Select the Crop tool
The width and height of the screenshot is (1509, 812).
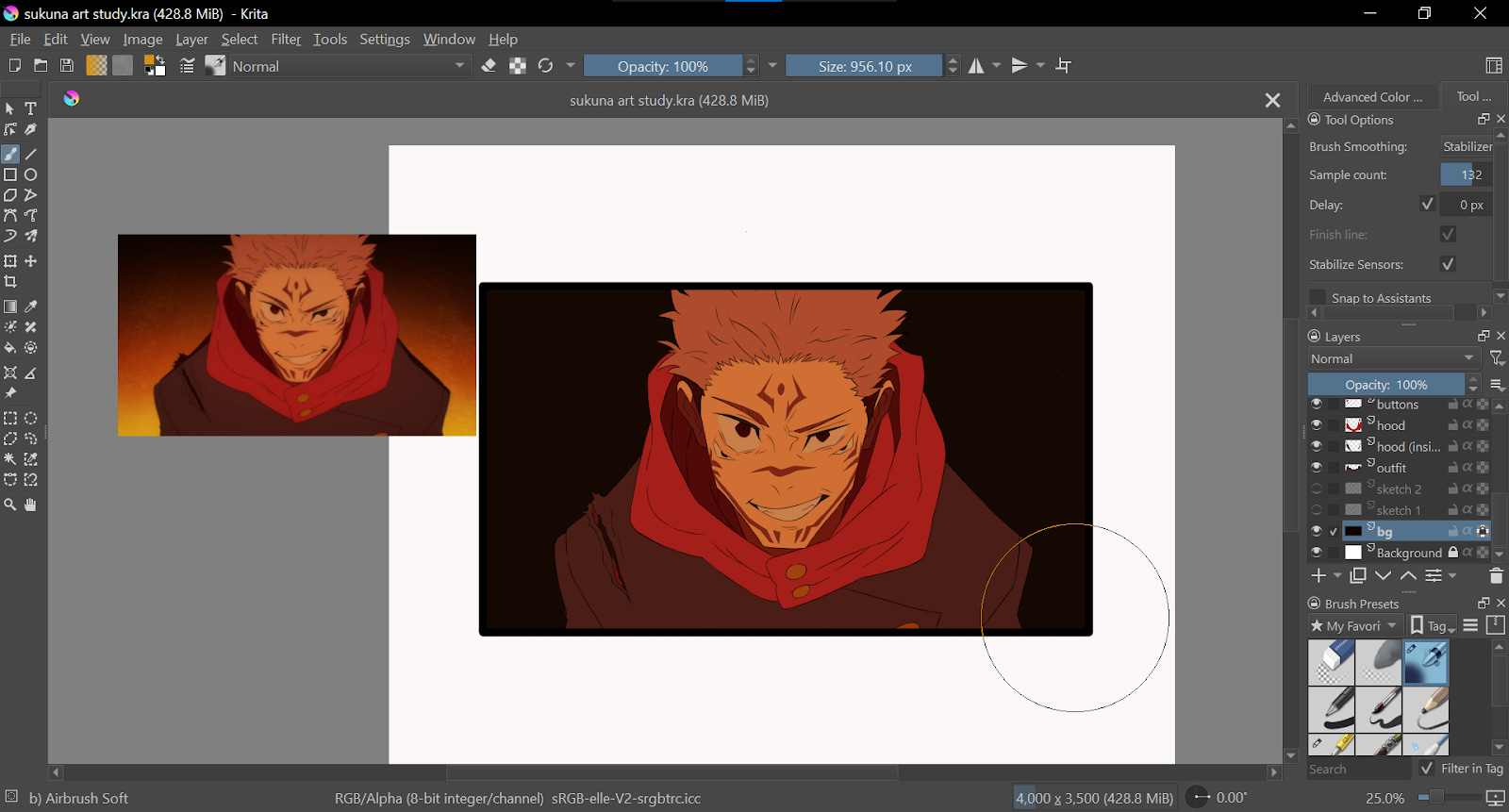click(10, 282)
